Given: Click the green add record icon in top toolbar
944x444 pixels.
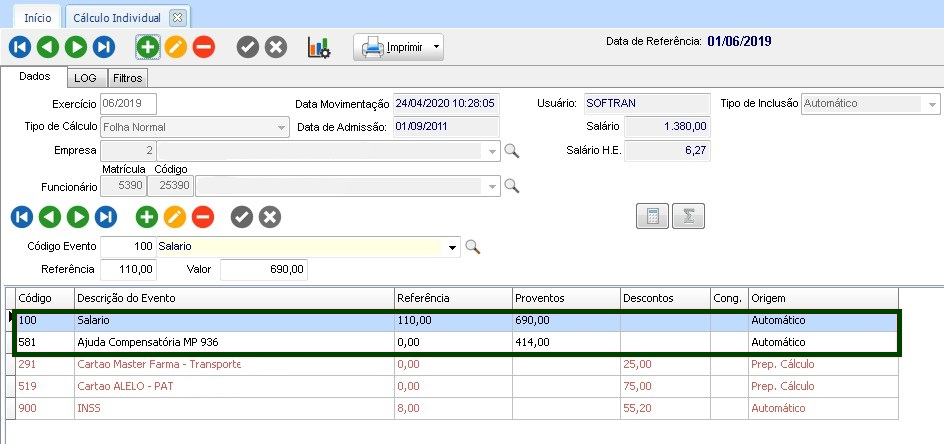Looking at the screenshot, I should tap(148, 47).
